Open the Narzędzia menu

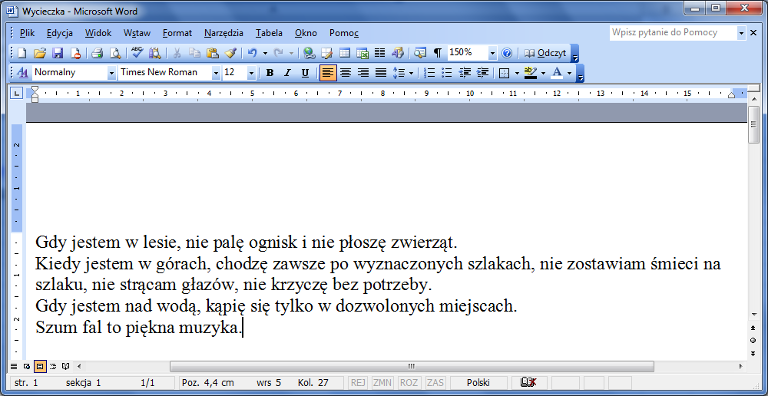click(x=224, y=33)
